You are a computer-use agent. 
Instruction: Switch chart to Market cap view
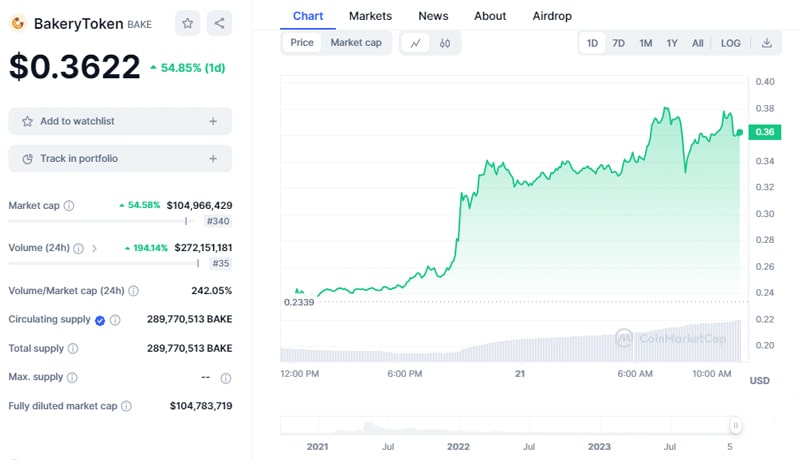click(356, 43)
